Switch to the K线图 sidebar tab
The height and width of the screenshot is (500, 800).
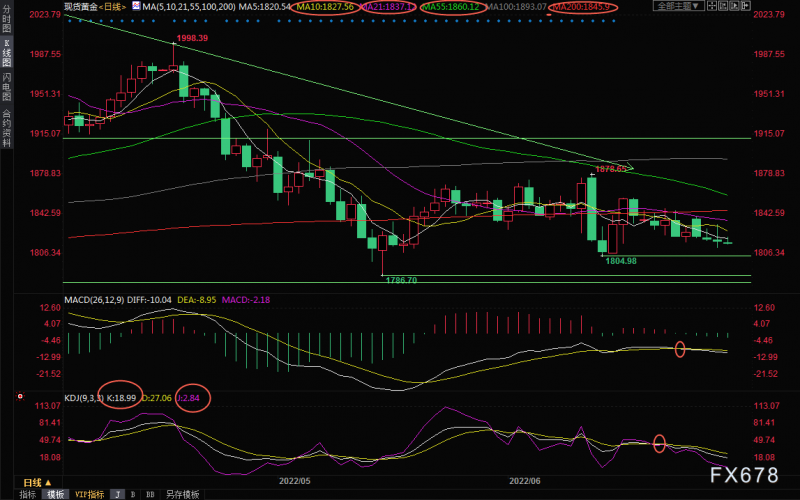click(6, 54)
